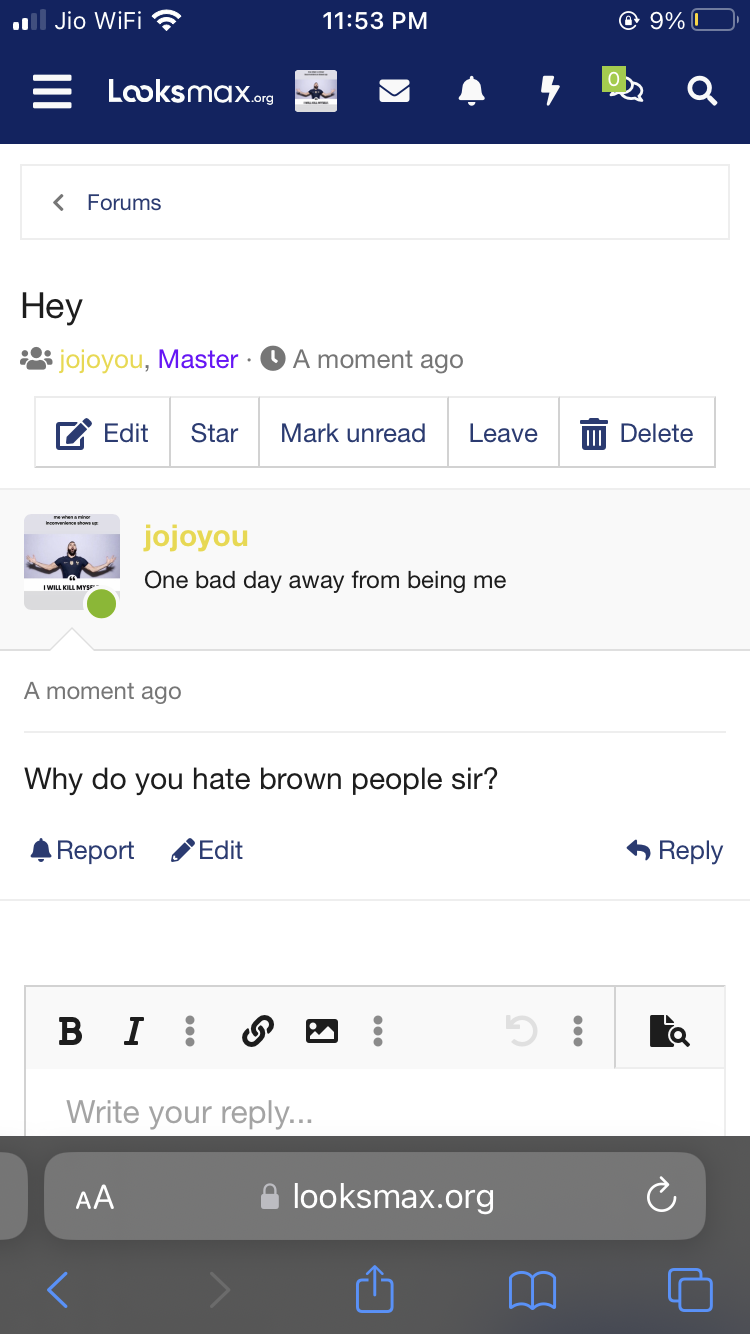Open the envelope inbox icon
The image size is (750, 1334).
[395, 91]
